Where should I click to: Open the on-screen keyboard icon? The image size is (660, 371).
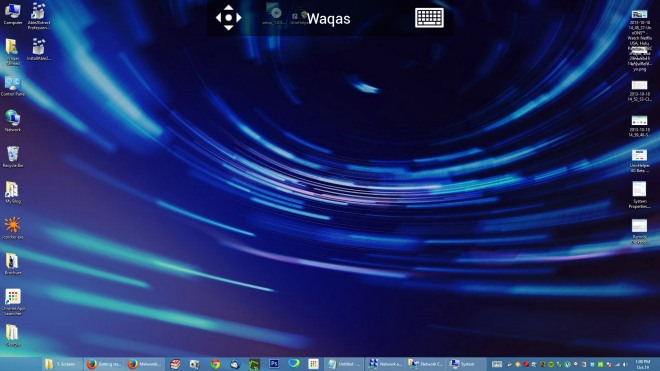coord(429,18)
